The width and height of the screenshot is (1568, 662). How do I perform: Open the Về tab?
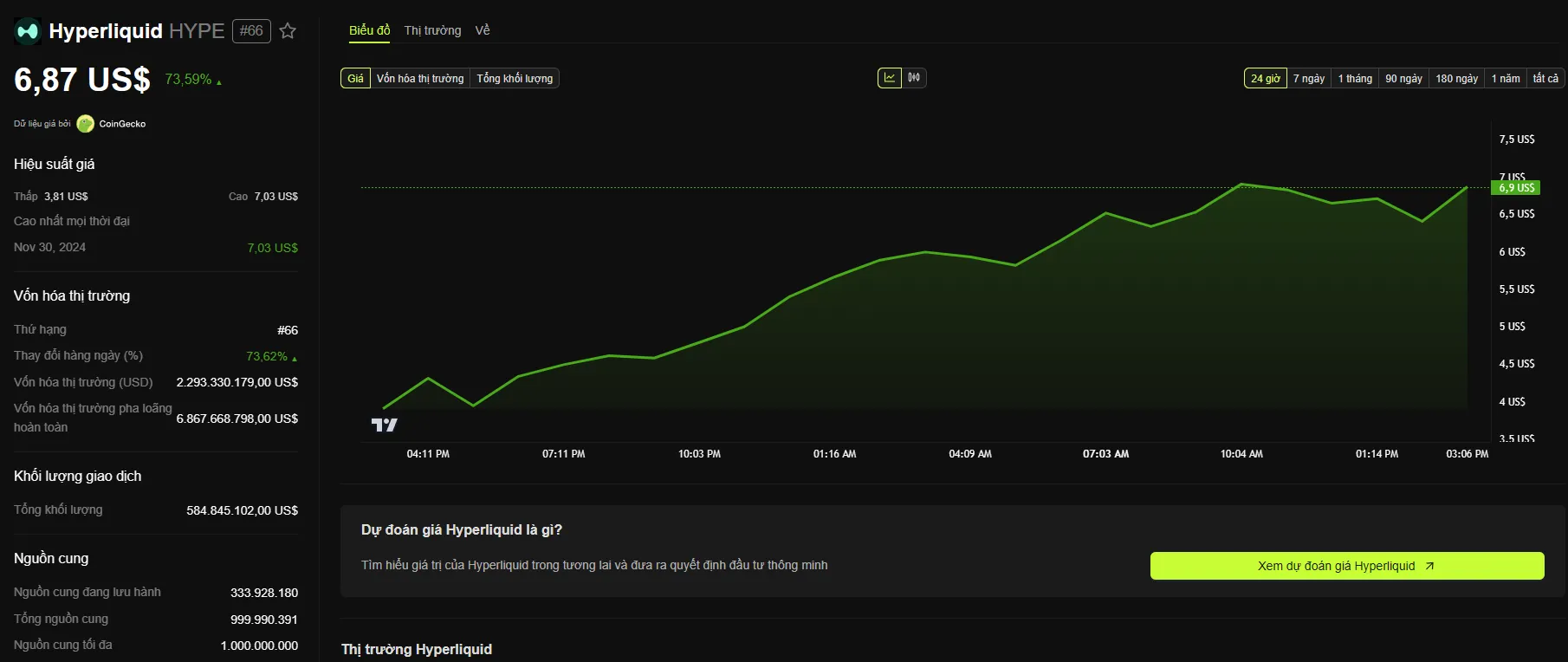click(x=483, y=30)
